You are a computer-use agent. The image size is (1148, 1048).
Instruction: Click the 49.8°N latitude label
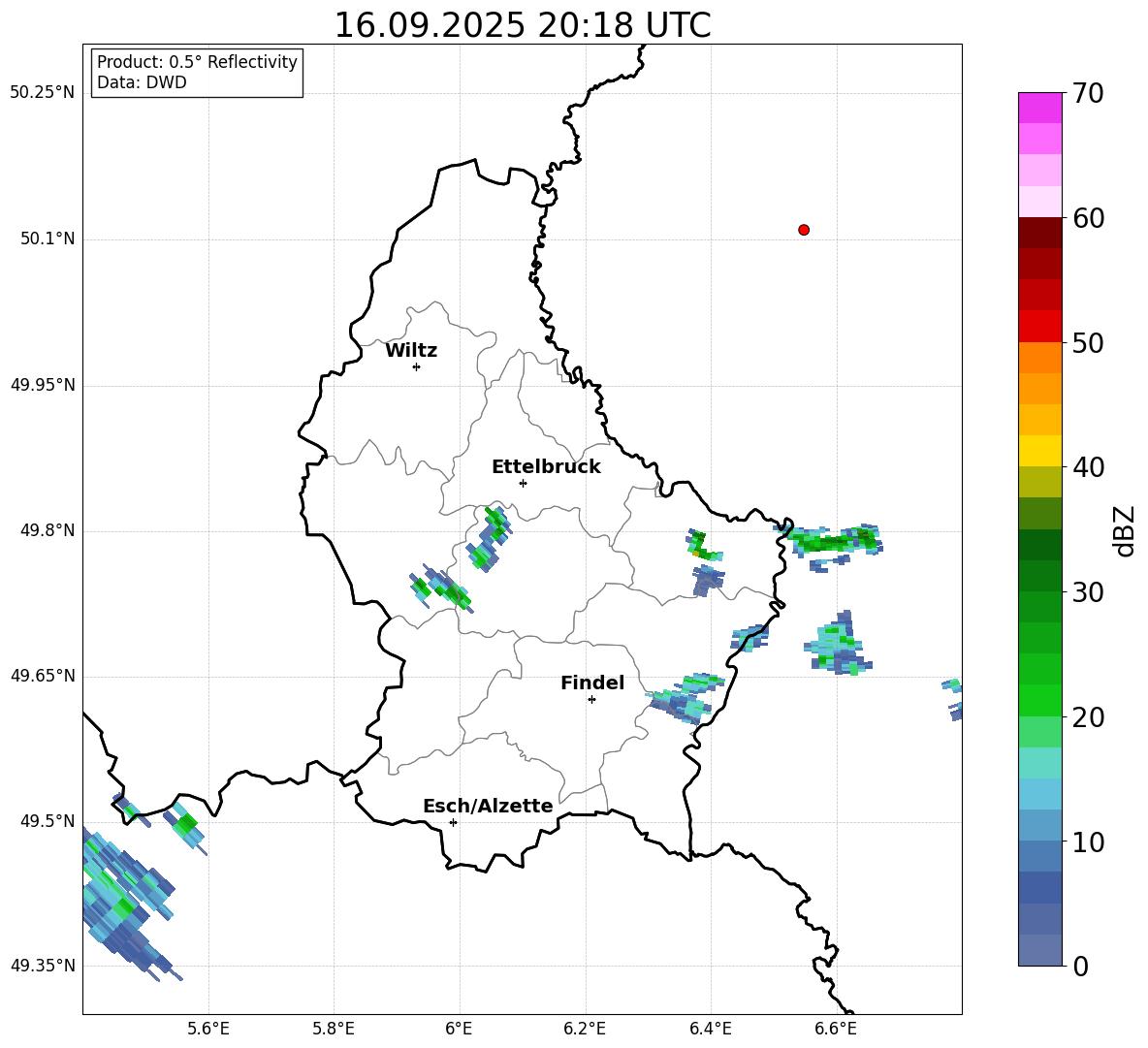click(x=47, y=530)
